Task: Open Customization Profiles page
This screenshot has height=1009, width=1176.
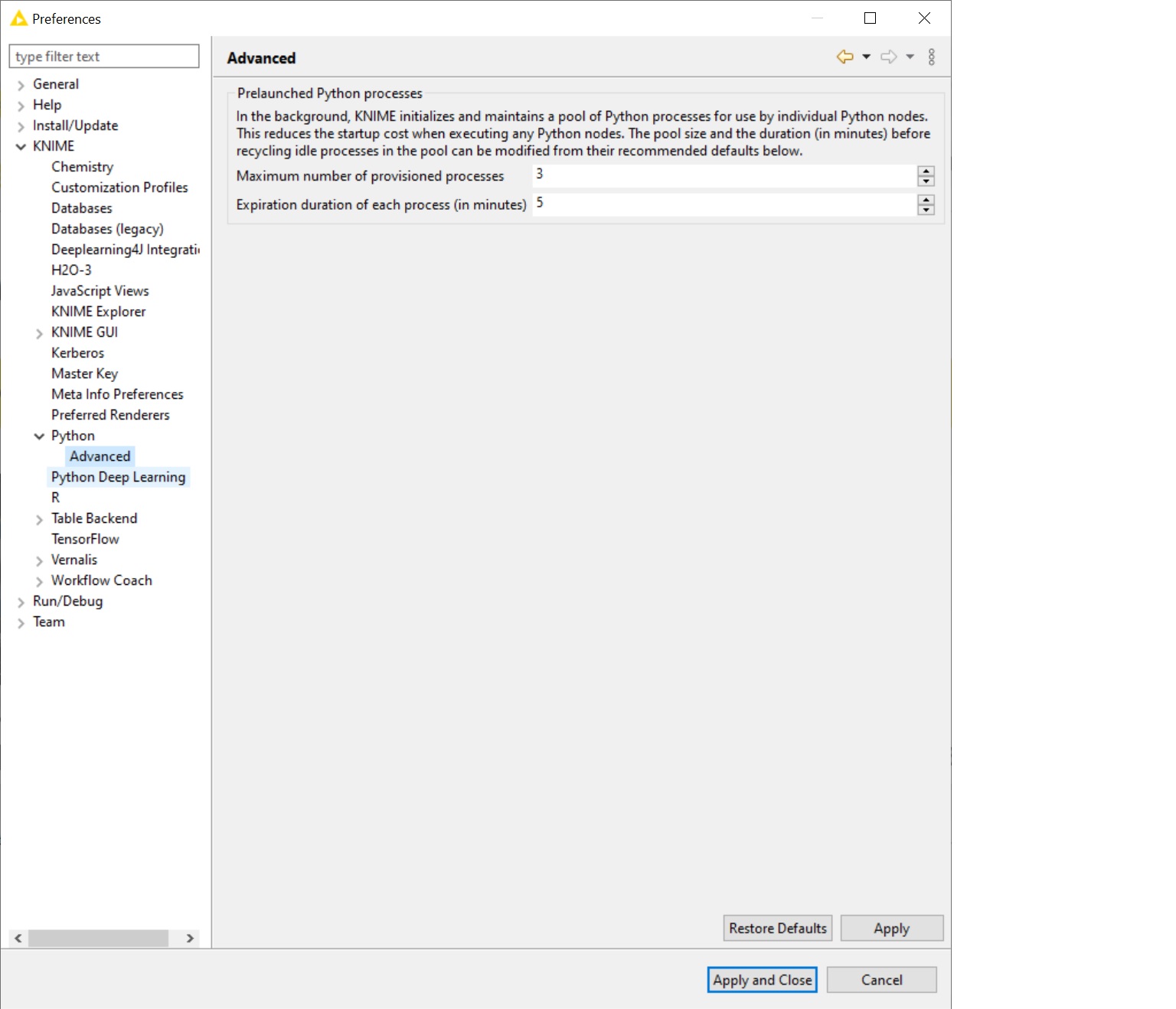Action: click(119, 188)
